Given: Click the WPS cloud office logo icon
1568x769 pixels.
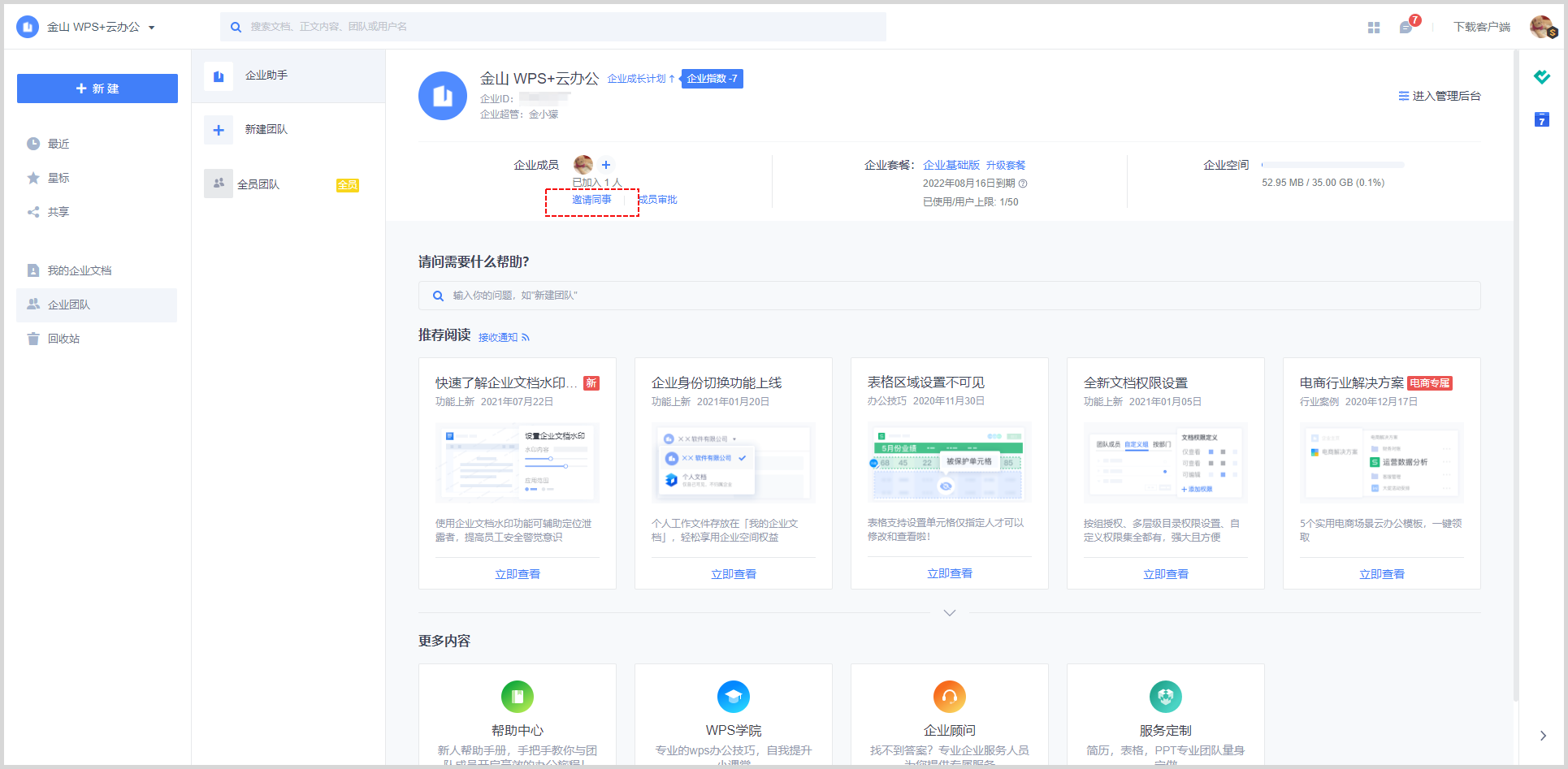Looking at the screenshot, I should (28, 27).
